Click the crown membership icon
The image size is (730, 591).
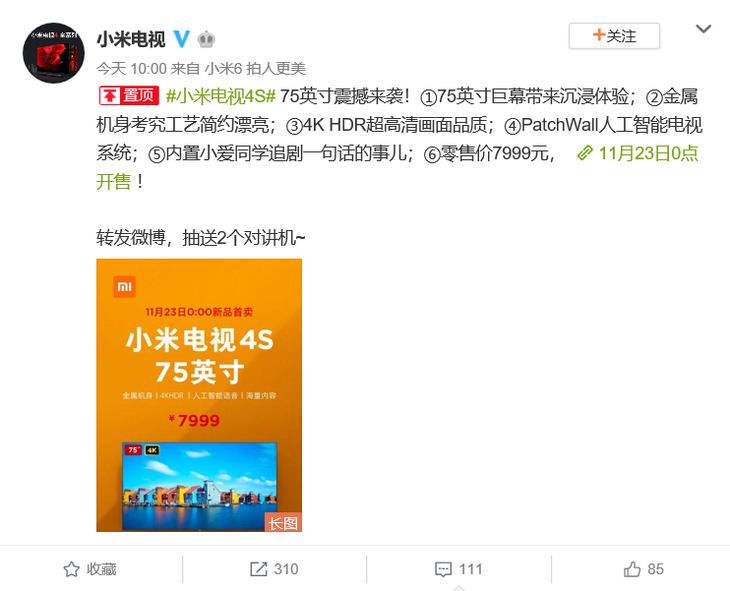click(x=206, y=39)
